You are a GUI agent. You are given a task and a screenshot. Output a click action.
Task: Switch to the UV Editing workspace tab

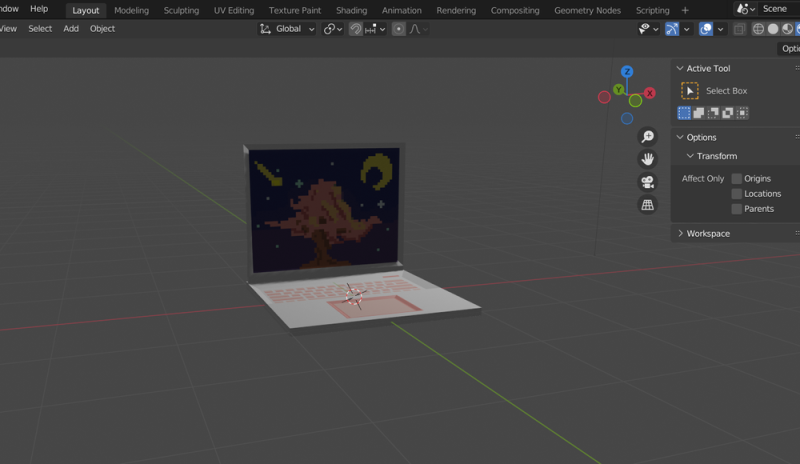234,10
